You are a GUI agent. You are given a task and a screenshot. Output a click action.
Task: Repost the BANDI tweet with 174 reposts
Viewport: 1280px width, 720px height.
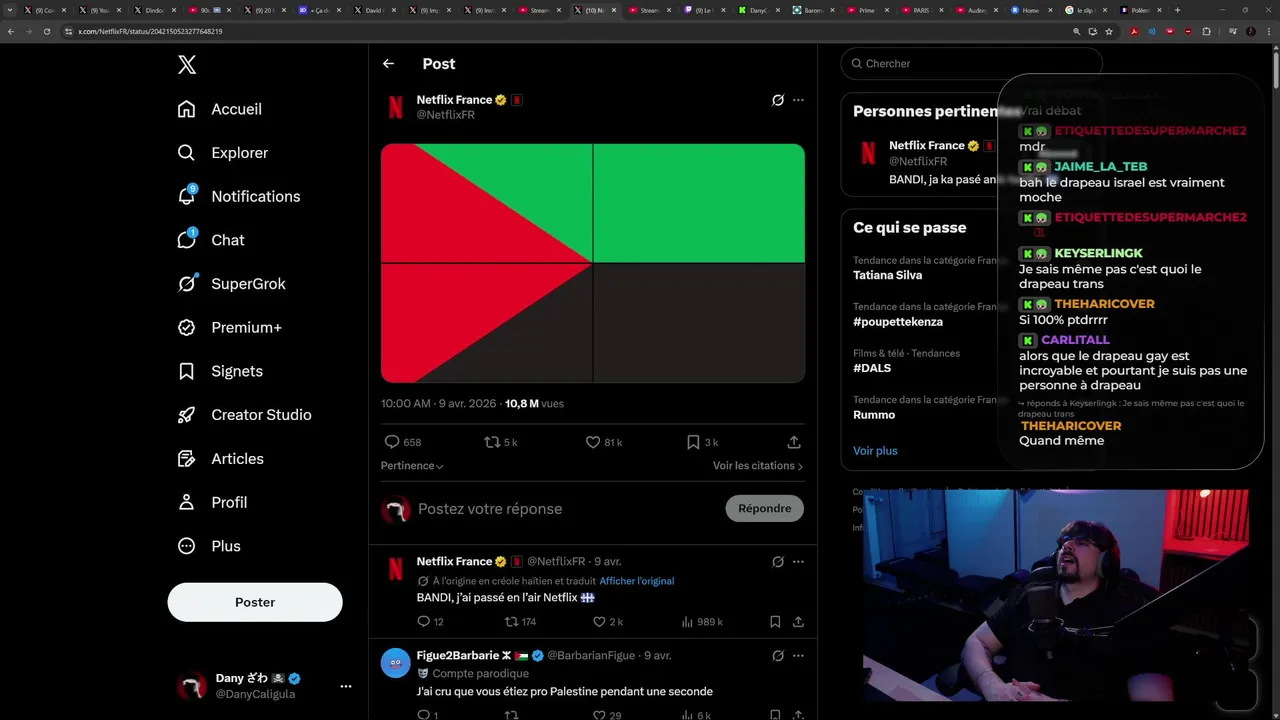511,622
